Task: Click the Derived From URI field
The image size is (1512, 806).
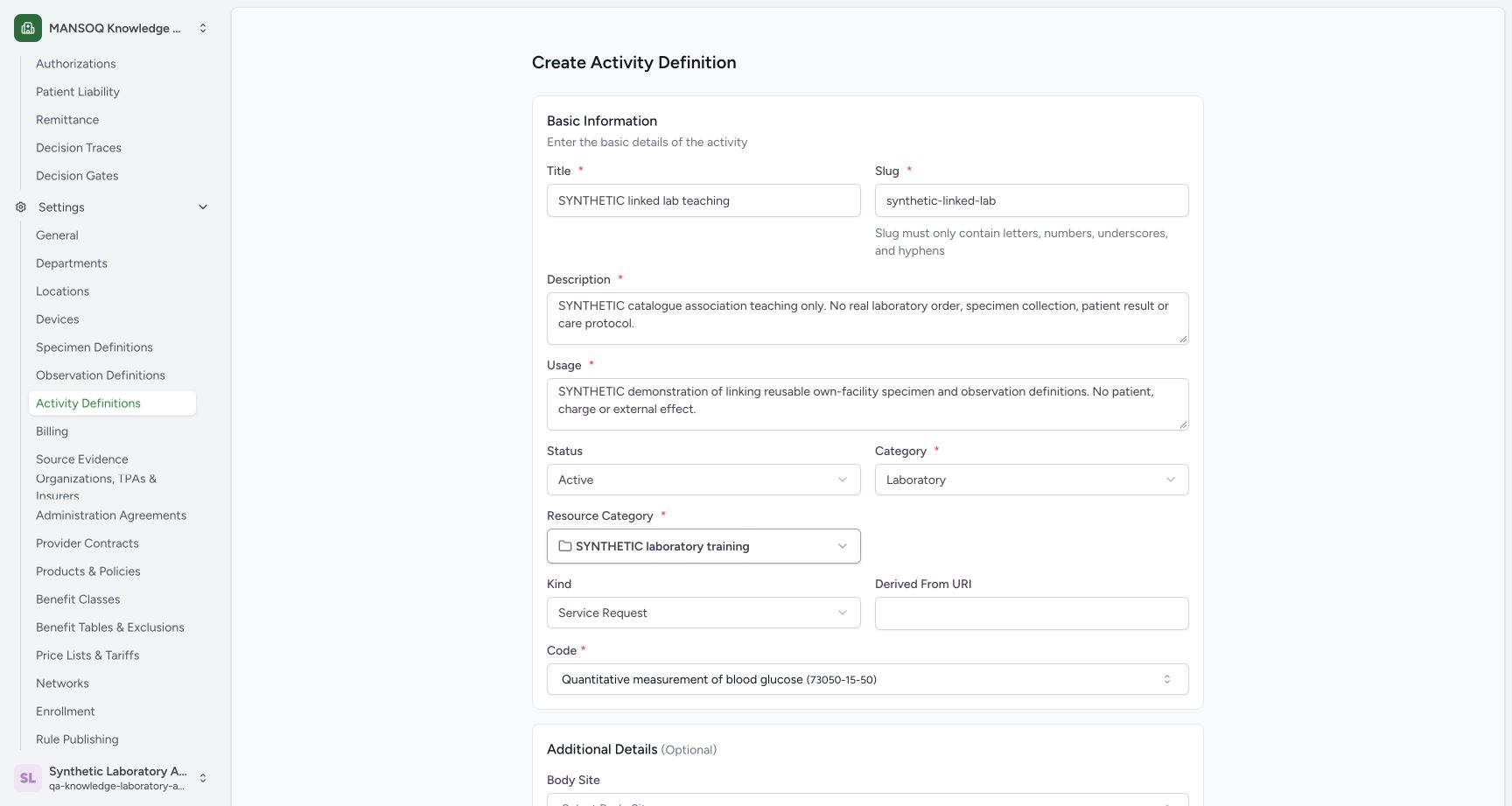Action: (x=1032, y=613)
